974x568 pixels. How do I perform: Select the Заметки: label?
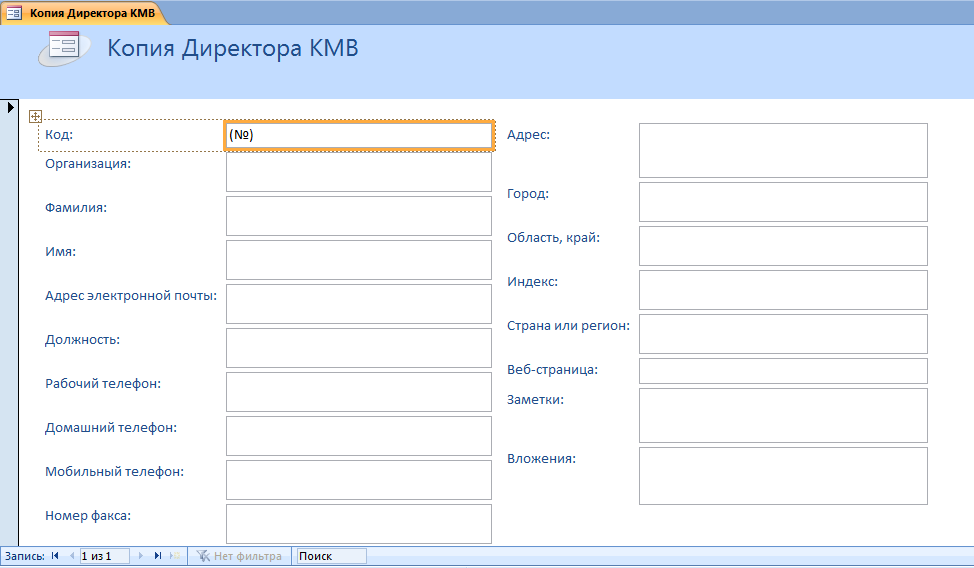(535, 400)
